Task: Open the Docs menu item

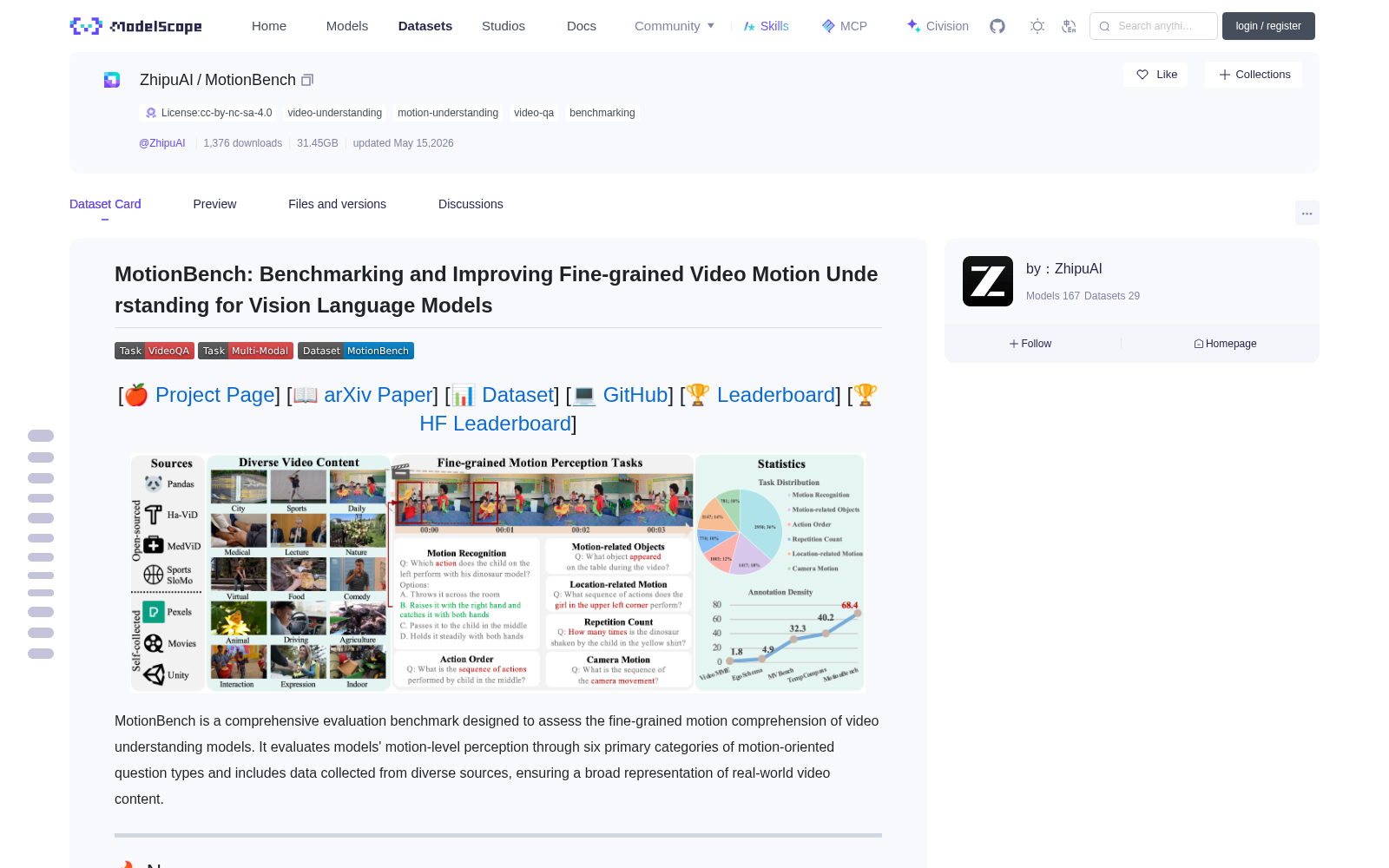Action: coord(582,26)
